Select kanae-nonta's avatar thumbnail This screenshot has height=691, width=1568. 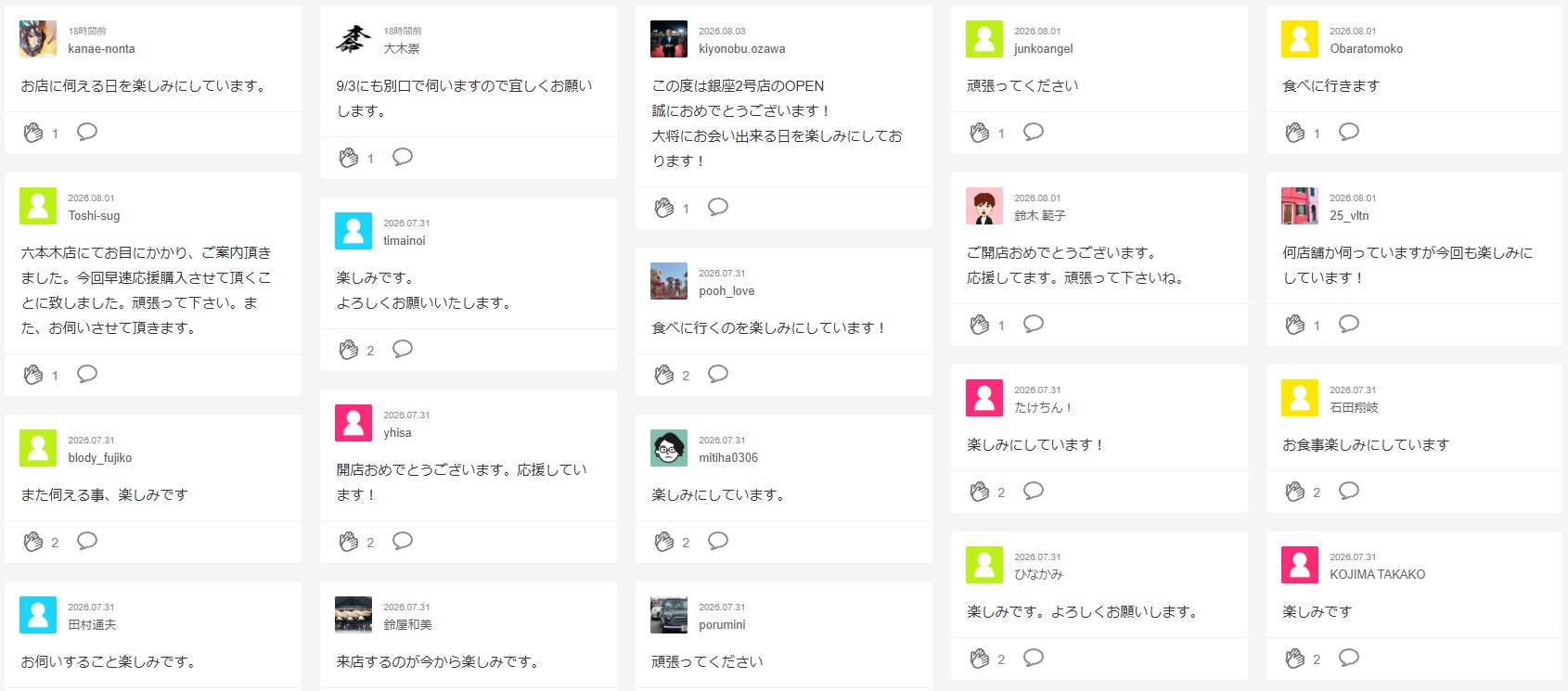tap(38, 39)
